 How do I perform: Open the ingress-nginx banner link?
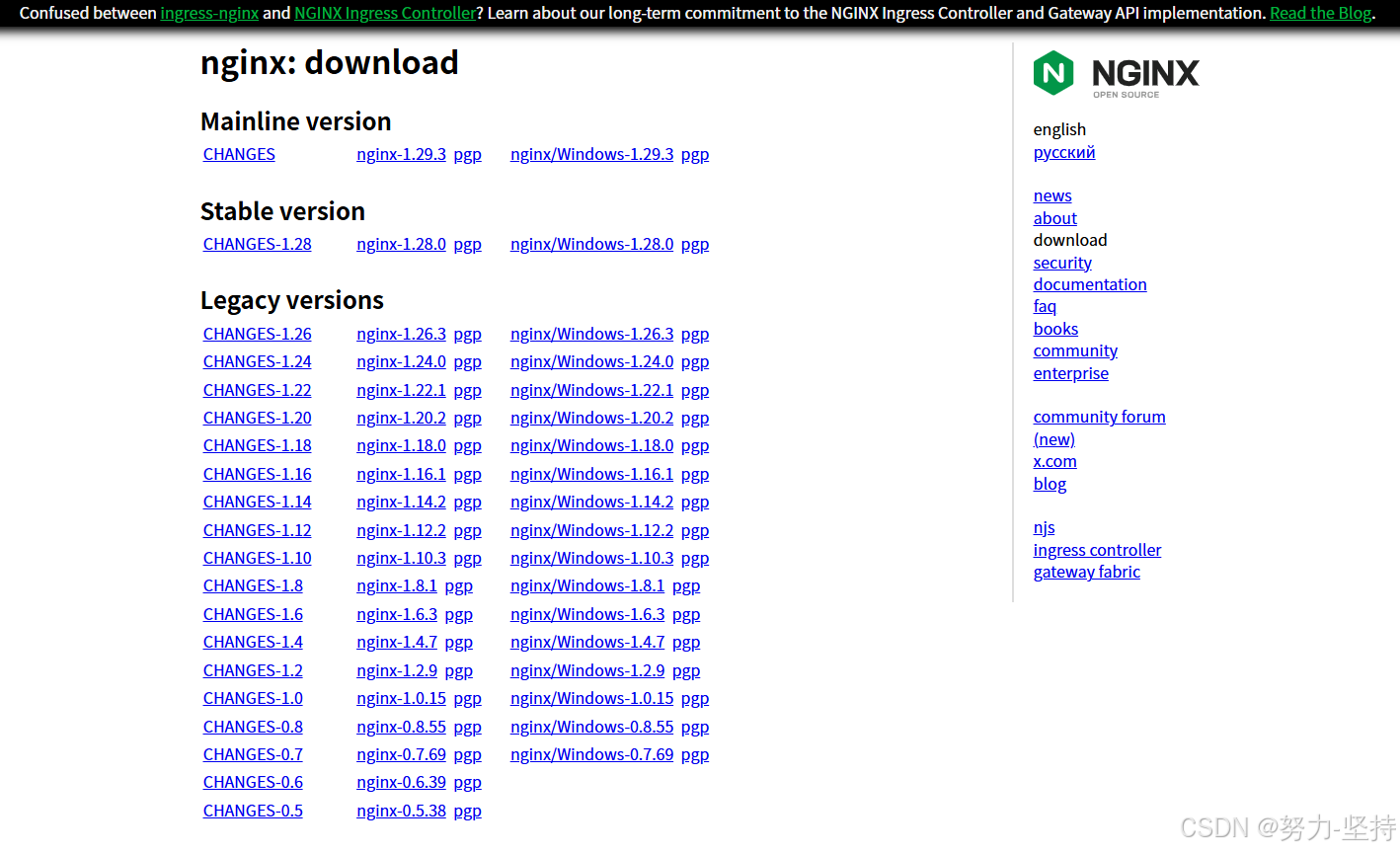coord(209,13)
